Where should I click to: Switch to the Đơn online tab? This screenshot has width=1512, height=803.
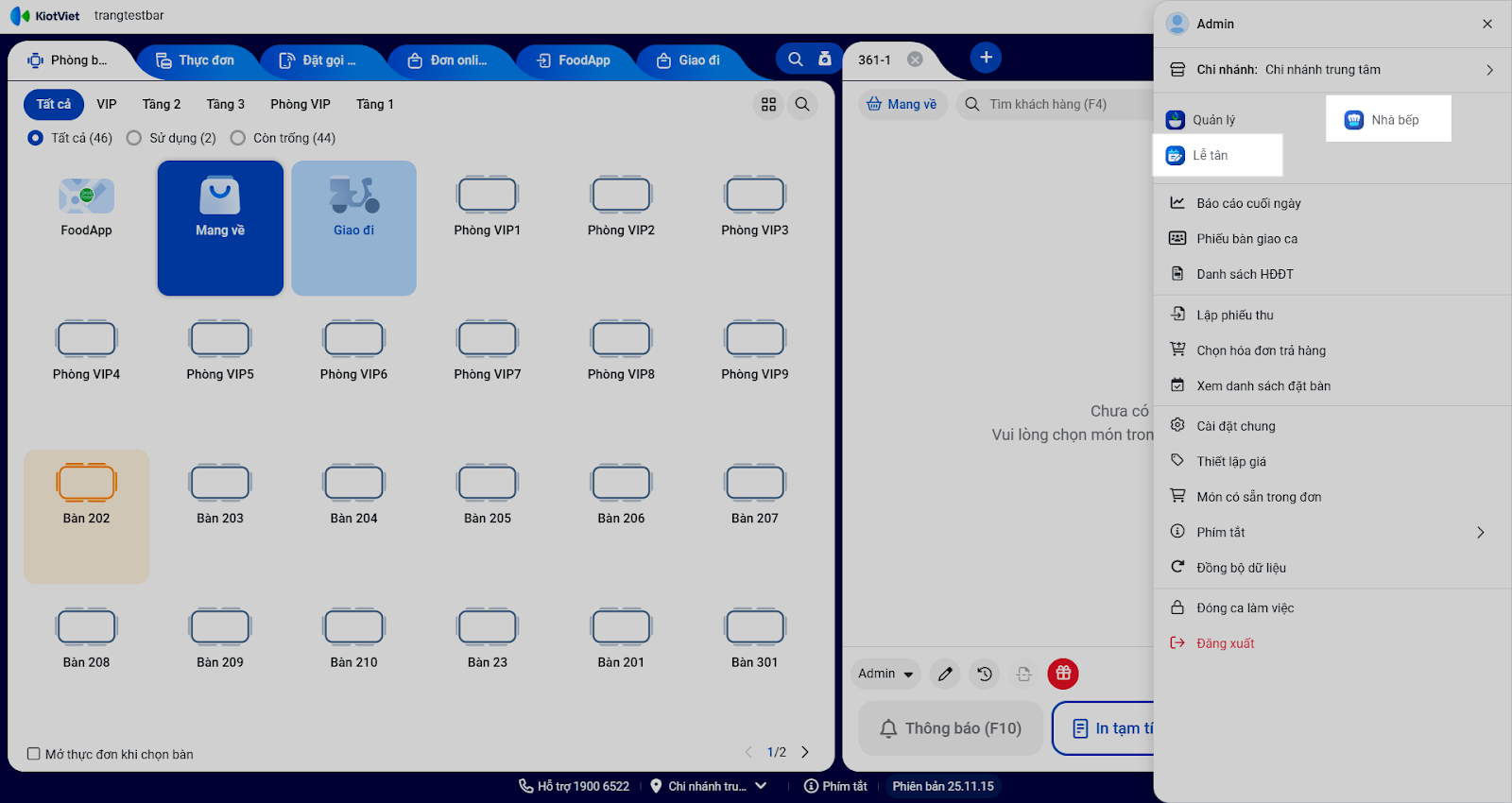pos(447,60)
